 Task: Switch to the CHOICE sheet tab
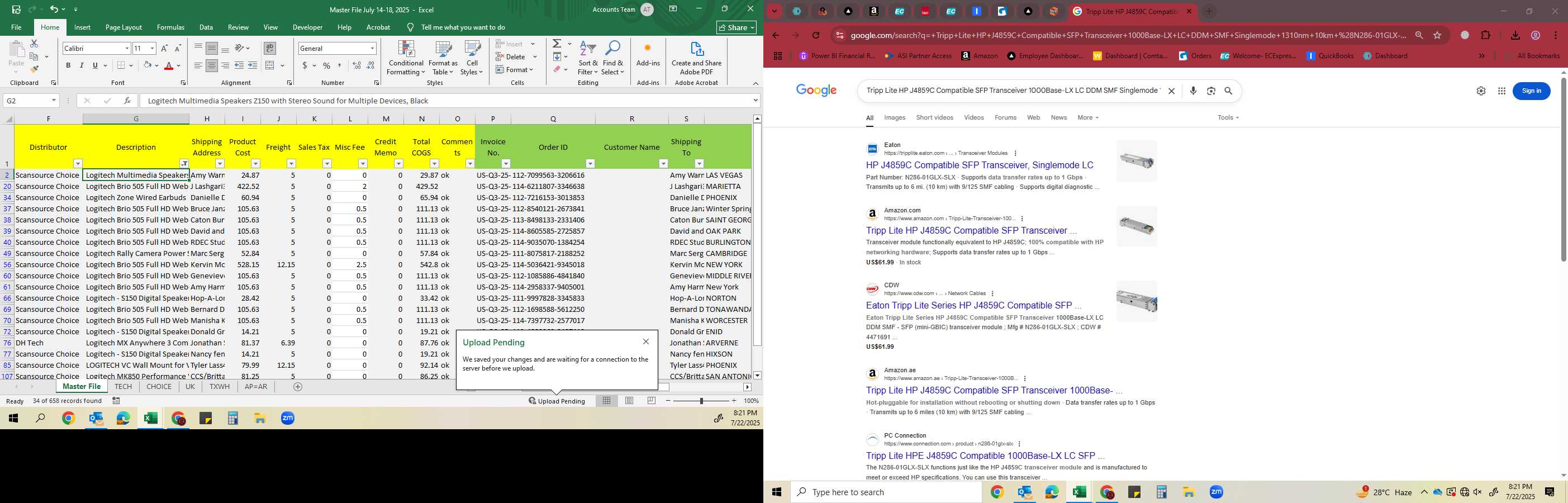[x=159, y=387]
